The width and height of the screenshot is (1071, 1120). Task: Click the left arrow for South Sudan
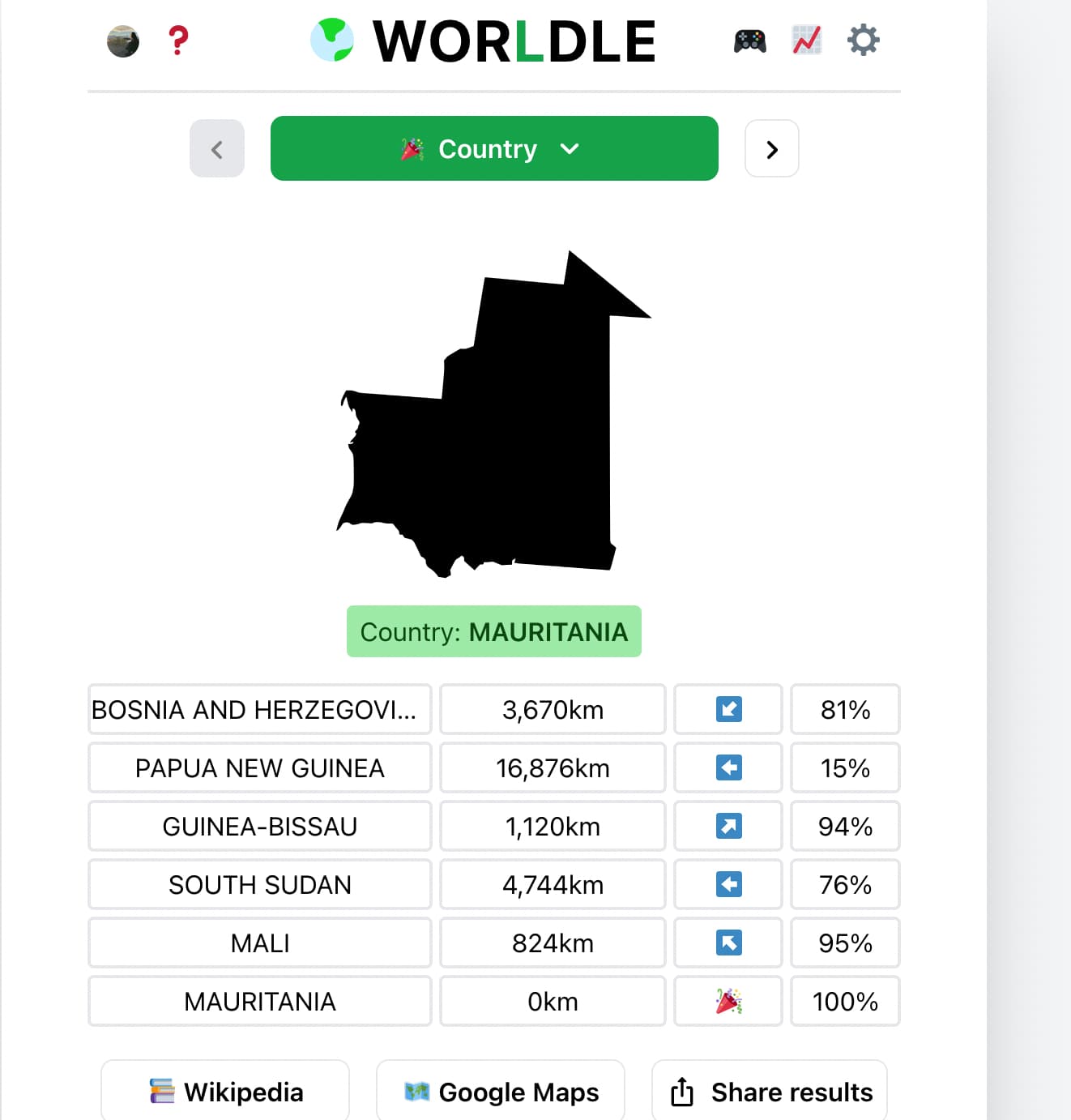point(728,885)
